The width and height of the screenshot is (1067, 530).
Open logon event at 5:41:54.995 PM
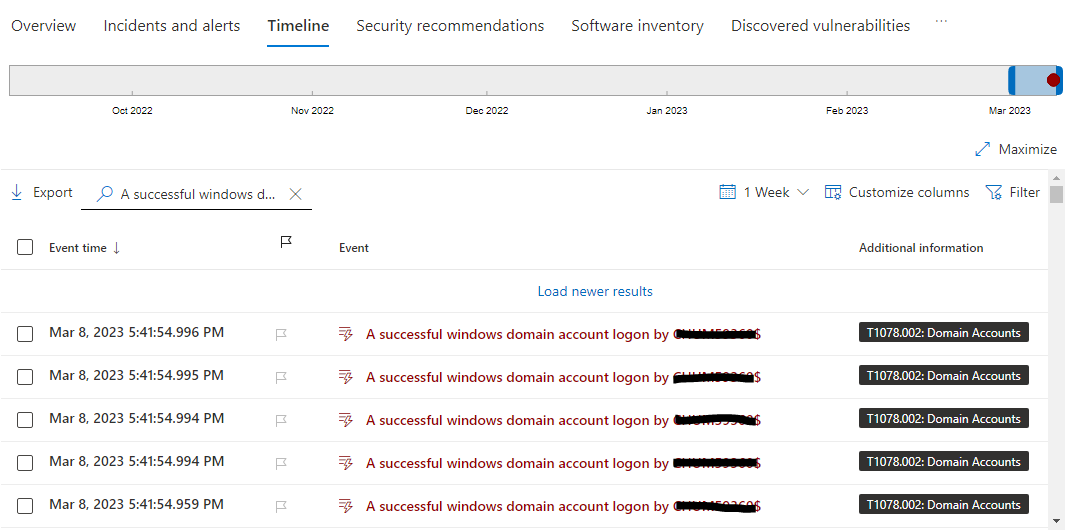click(x=563, y=377)
